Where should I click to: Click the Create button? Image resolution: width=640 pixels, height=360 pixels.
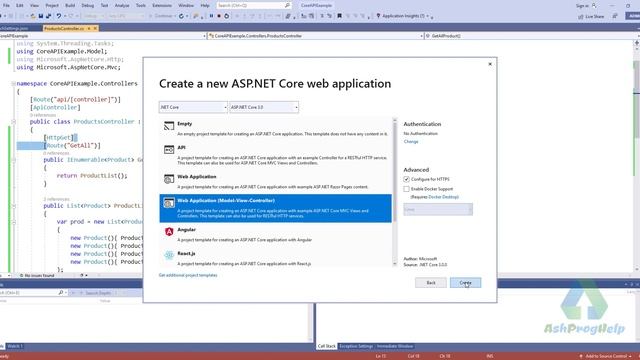click(465, 282)
